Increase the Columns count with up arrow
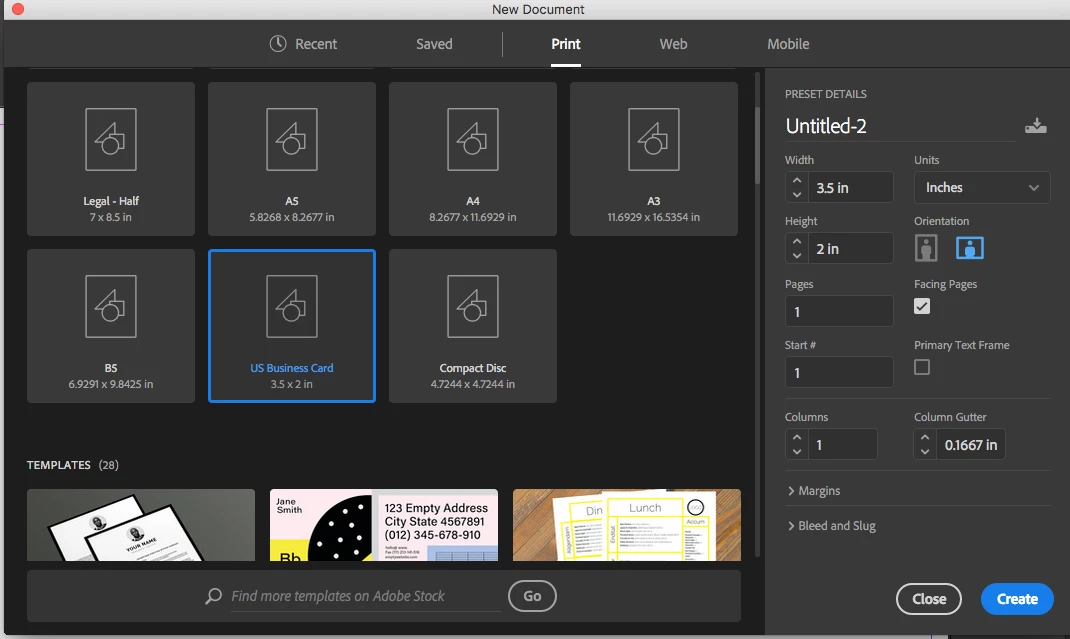This screenshot has height=639, width=1070. click(x=797, y=438)
